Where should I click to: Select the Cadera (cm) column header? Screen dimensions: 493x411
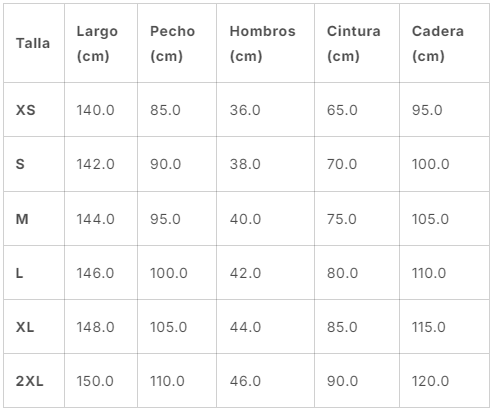[438, 43]
